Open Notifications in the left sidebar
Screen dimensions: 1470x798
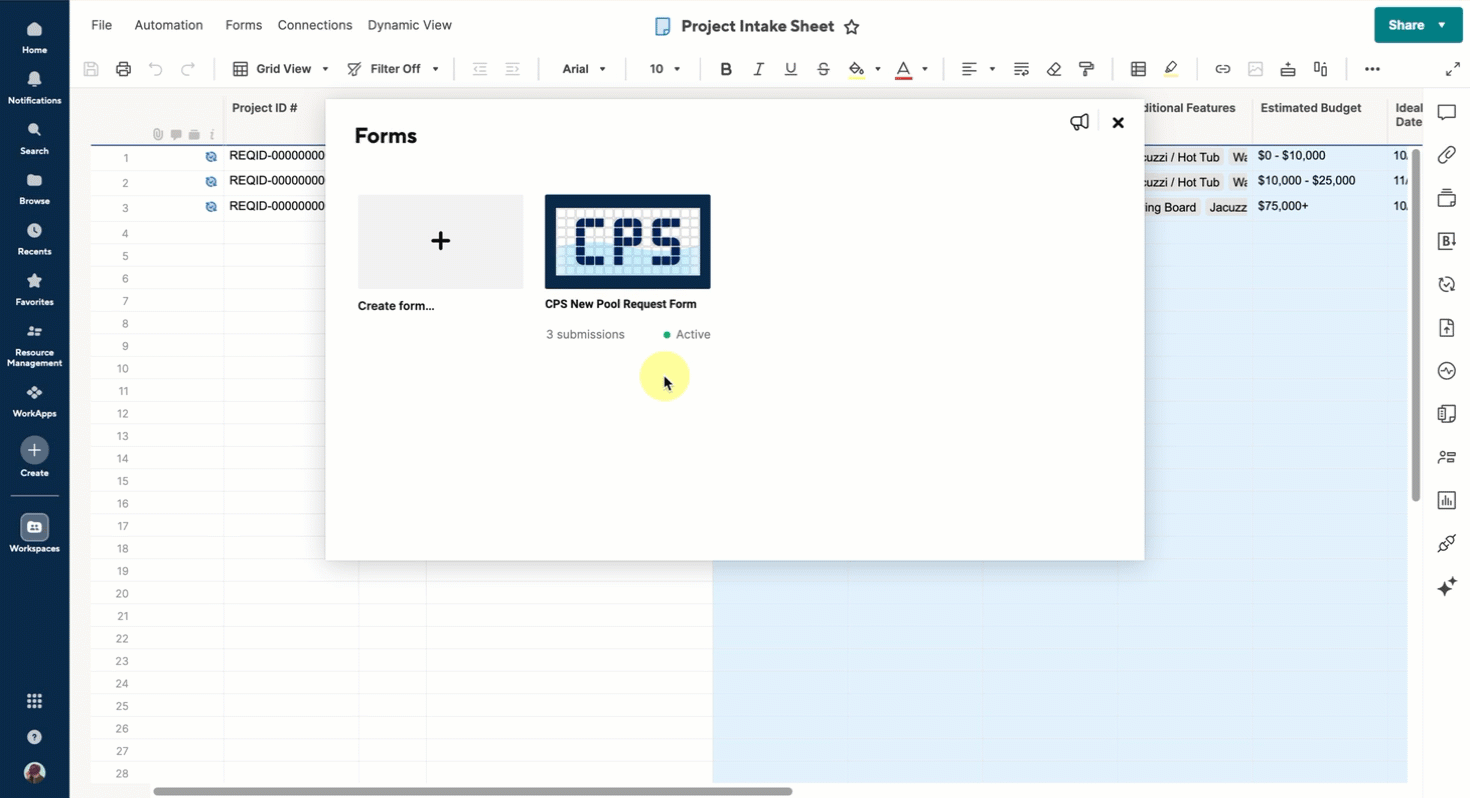(x=34, y=87)
